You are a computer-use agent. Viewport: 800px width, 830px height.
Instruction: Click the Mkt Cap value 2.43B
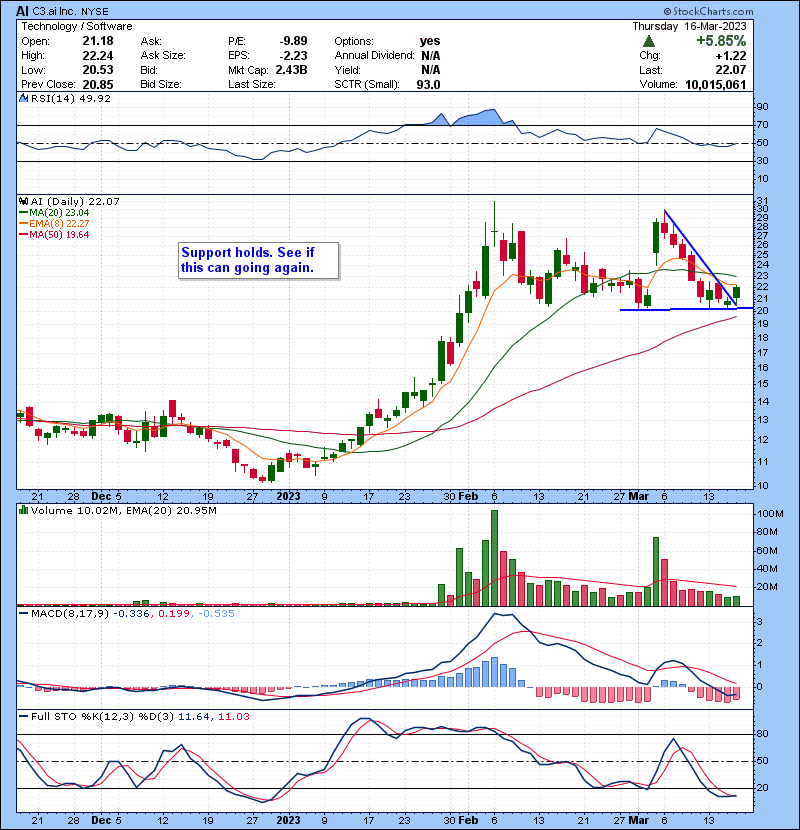coord(291,70)
